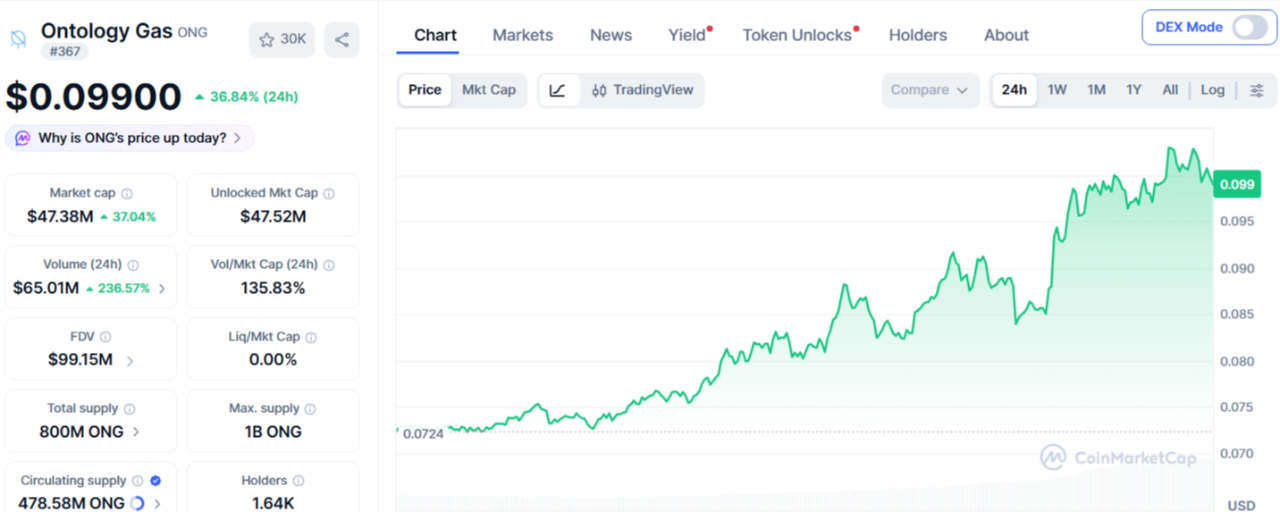Open Why is ONG's price up today

click(x=130, y=138)
